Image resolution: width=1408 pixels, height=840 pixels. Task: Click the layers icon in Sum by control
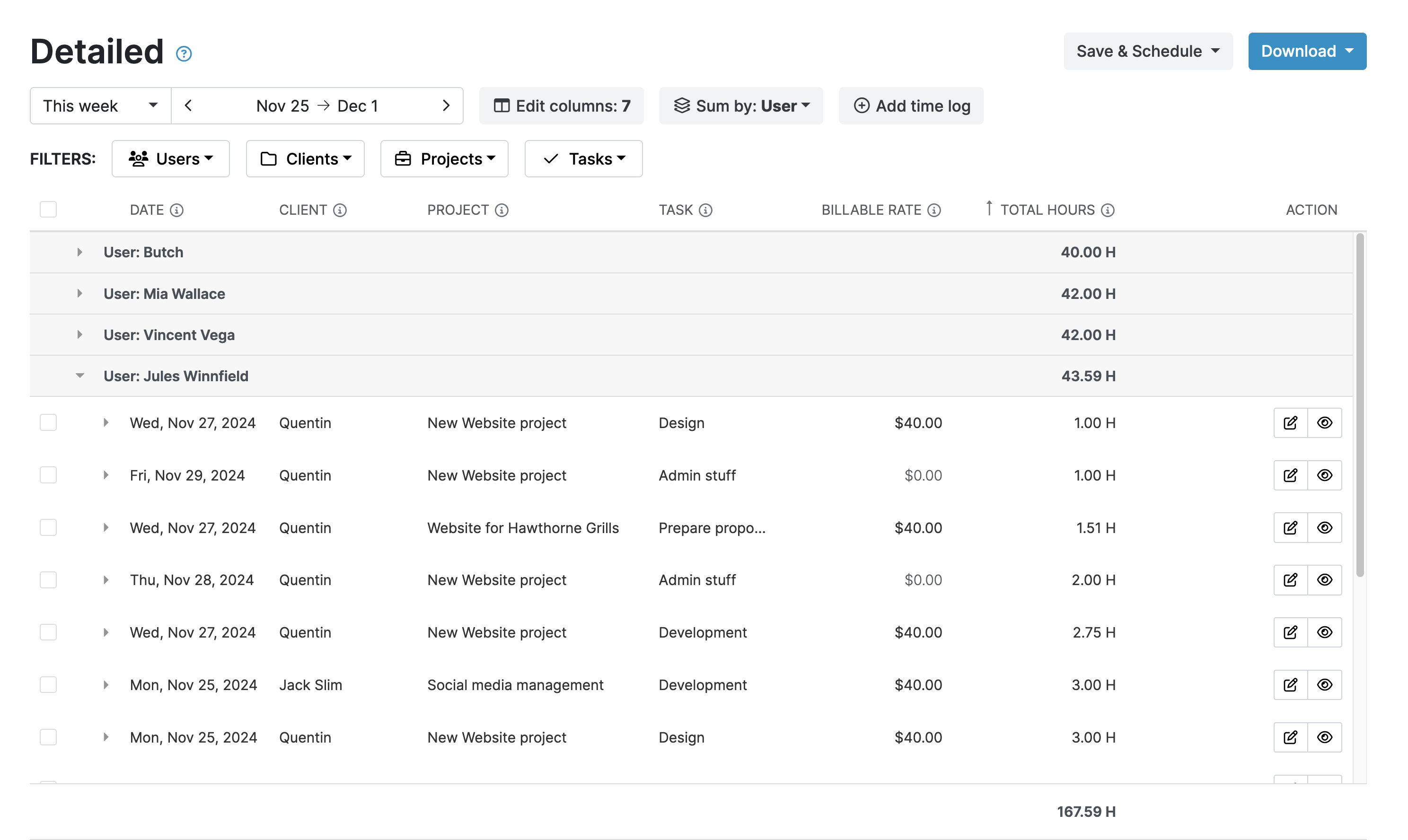(x=682, y=105)
